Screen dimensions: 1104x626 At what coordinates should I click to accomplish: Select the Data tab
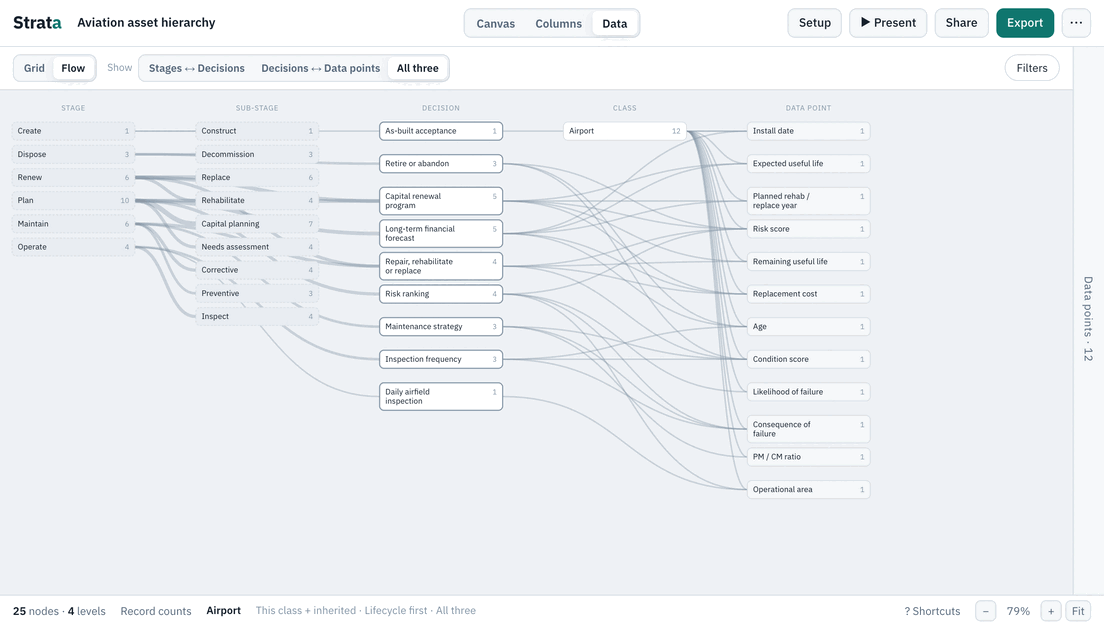[615, 23]
